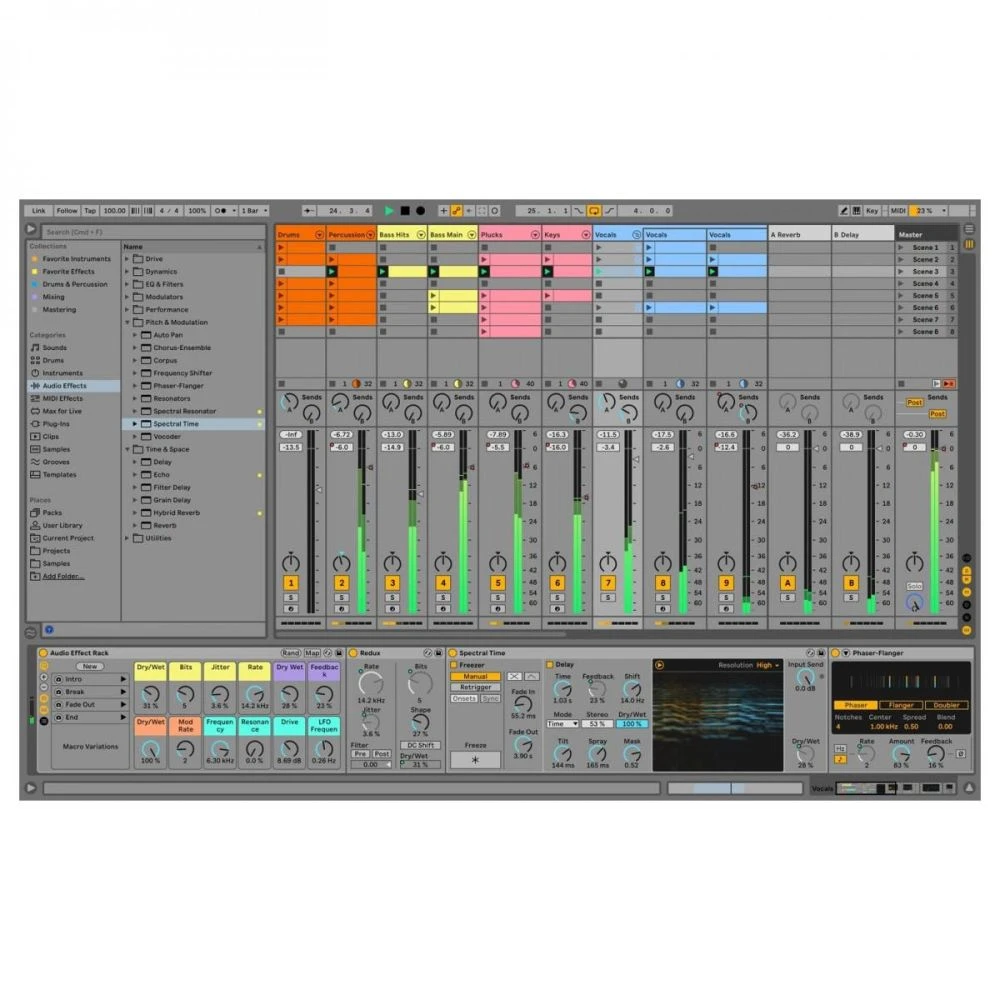Viewport: 1000px width, 1000px height.
Task: Solo track 3 with its S button
Action: 392,597
